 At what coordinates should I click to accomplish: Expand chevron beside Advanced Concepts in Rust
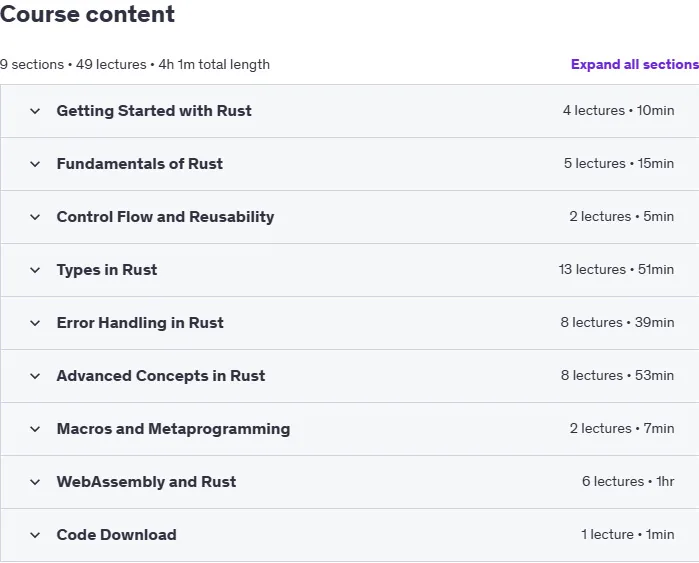35,376
